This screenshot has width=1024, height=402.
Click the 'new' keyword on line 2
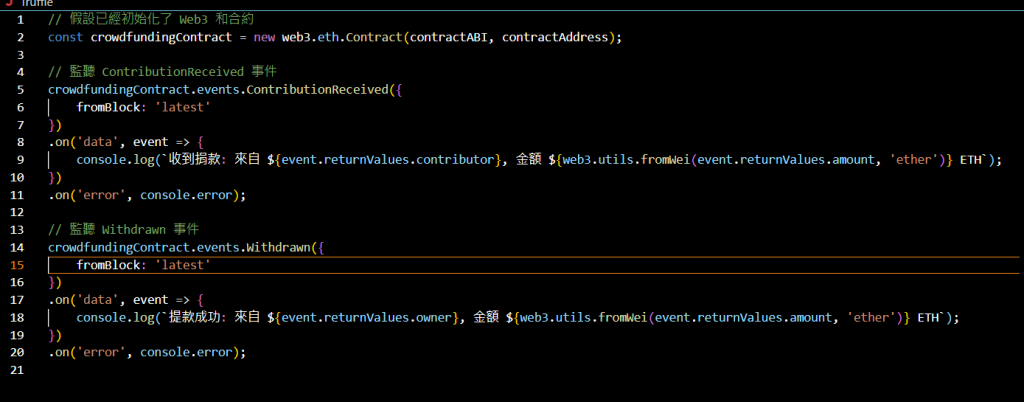264,37
